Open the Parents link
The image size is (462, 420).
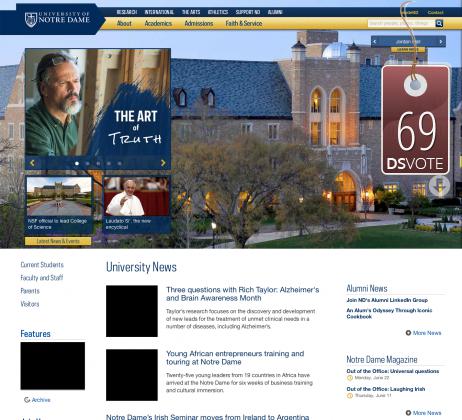coord(30,291)
